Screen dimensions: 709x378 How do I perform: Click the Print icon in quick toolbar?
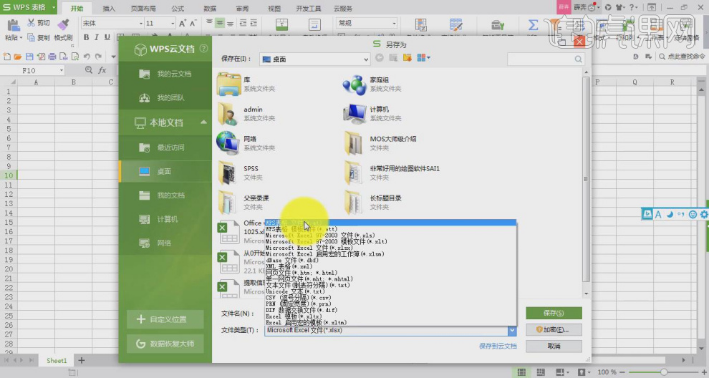(52, 57)
